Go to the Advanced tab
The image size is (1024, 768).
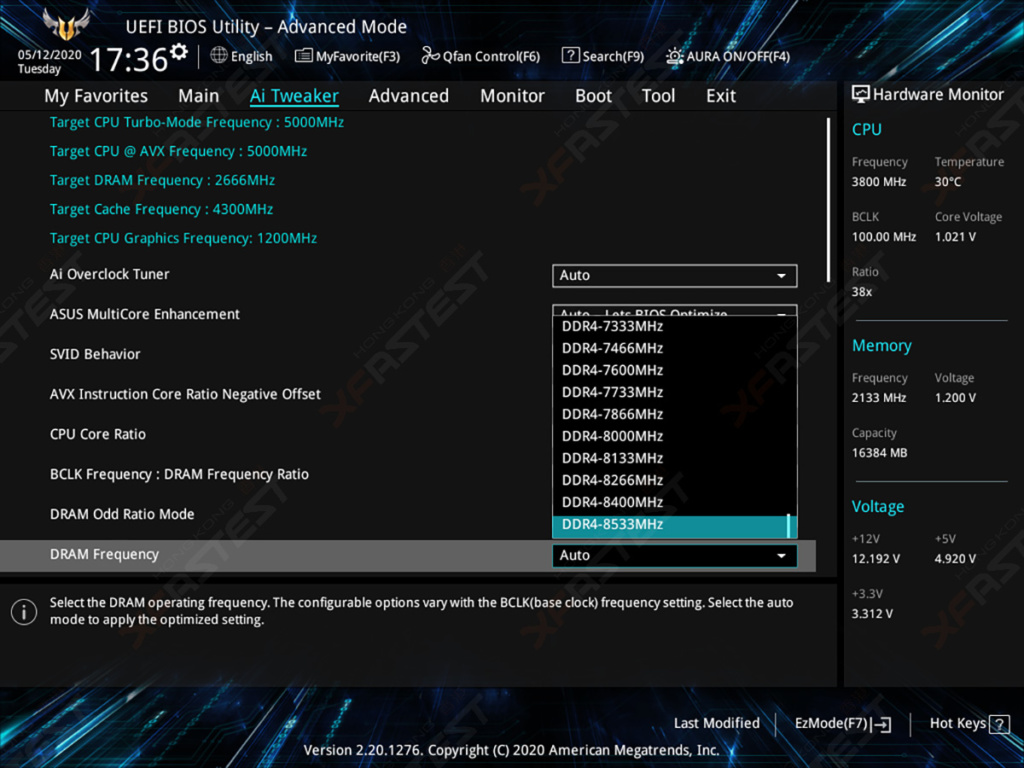(409, 96)
